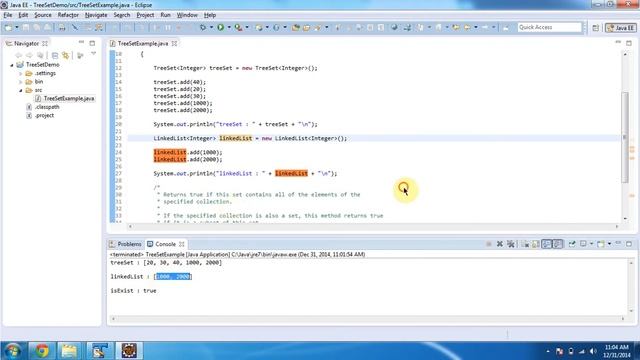
Task: Switch to the Problems tab
Action: click(125, 244)
